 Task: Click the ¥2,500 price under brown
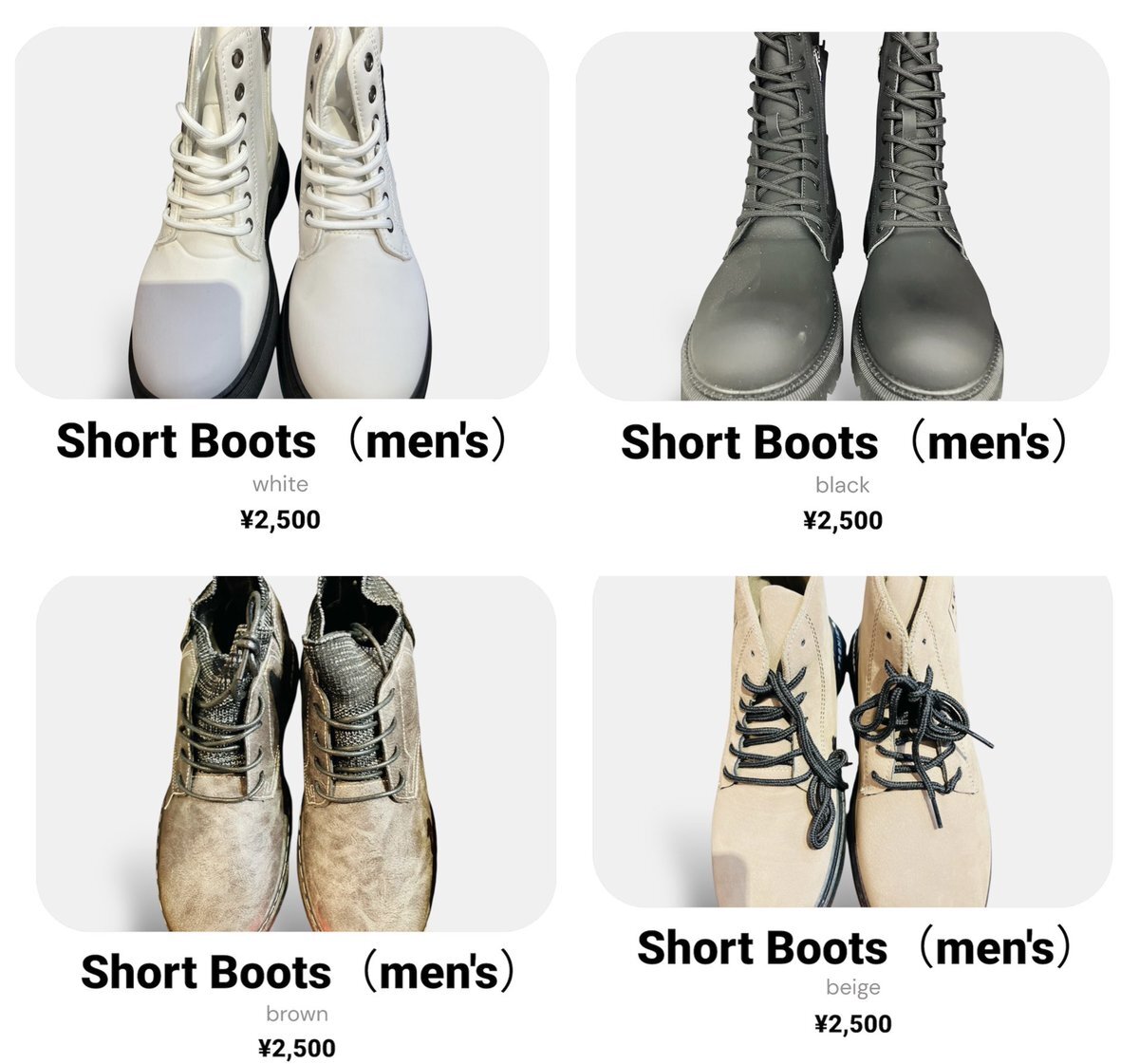[x=297, y=1049]
